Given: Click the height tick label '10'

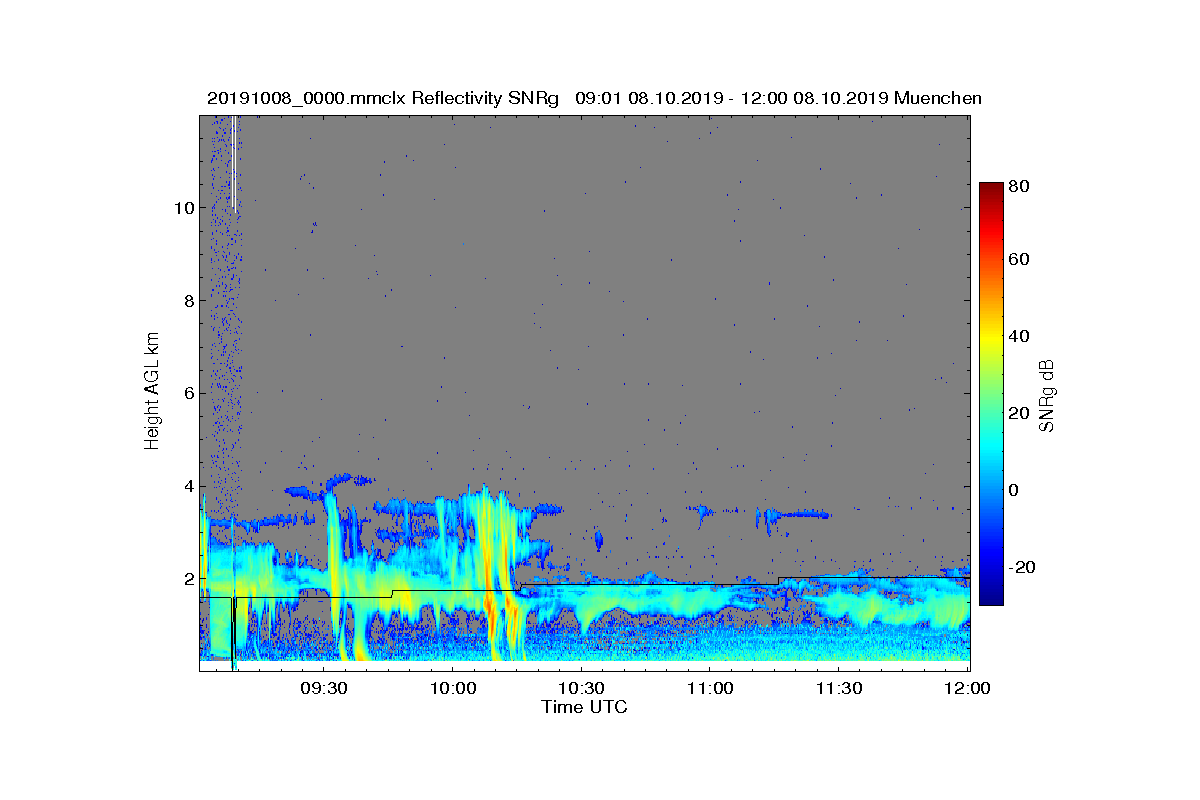Looking at the screenshot, I should [x=183, y=208].
